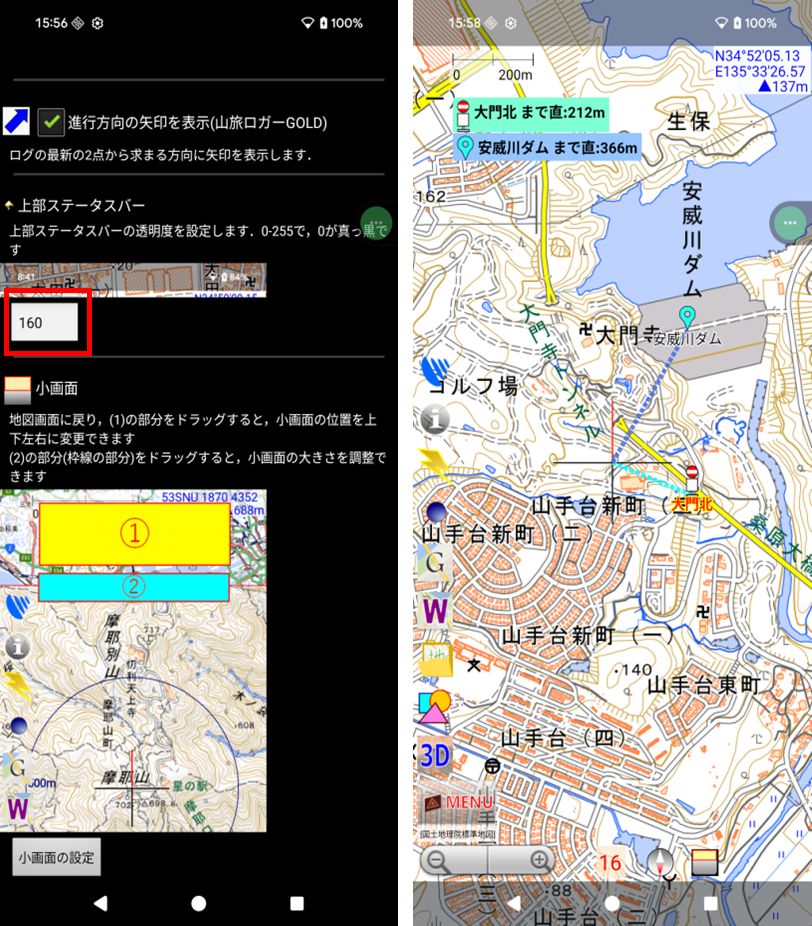Image resolution: width=812 pixels, height=926 pixels.
Task: Click the status bar transparency field showing 160
Action: click(44, 323)
